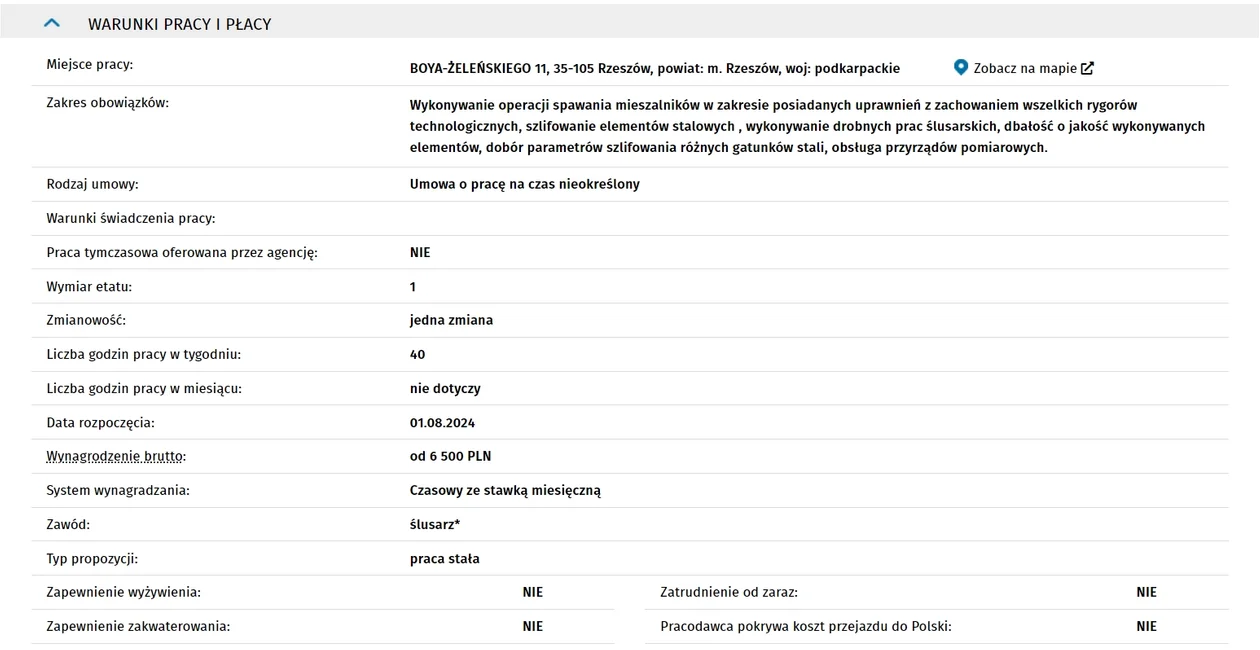Click the map pin icon next to Zobacz na mapie

(x=961, y=68)
